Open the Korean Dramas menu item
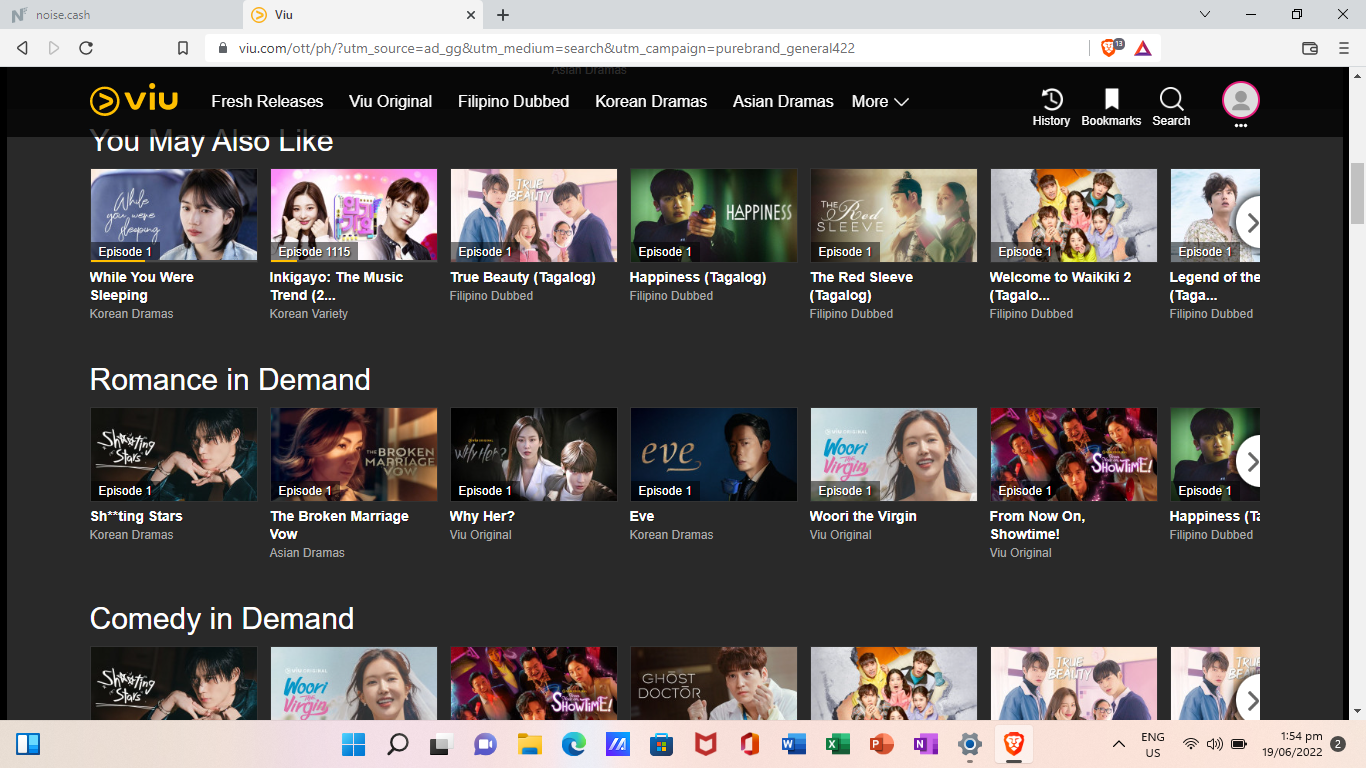Image resolution: width=1366 pixels, height=768 pixels. (651, 101)
